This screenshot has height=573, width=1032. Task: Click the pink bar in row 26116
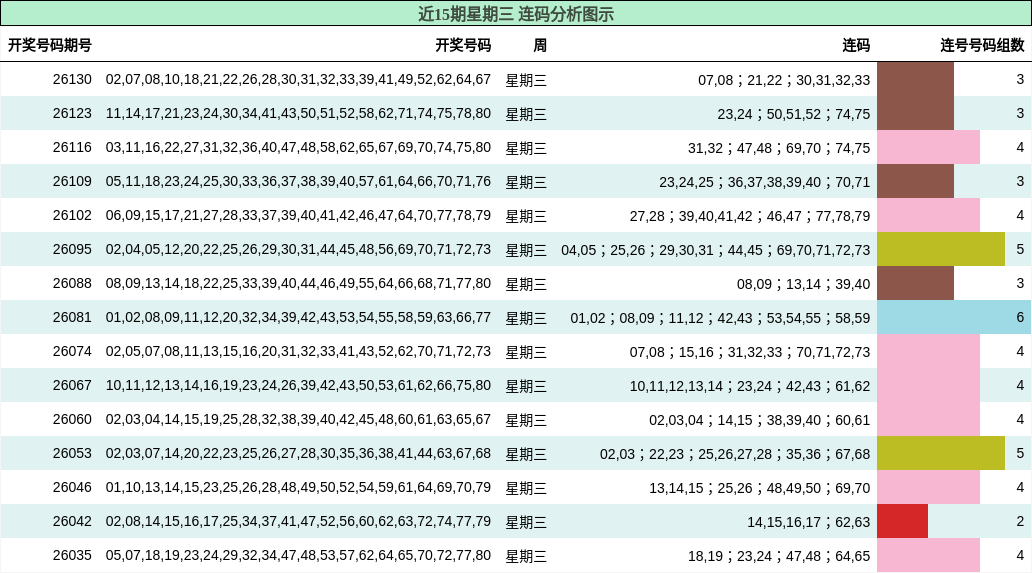tap(929, 147)
